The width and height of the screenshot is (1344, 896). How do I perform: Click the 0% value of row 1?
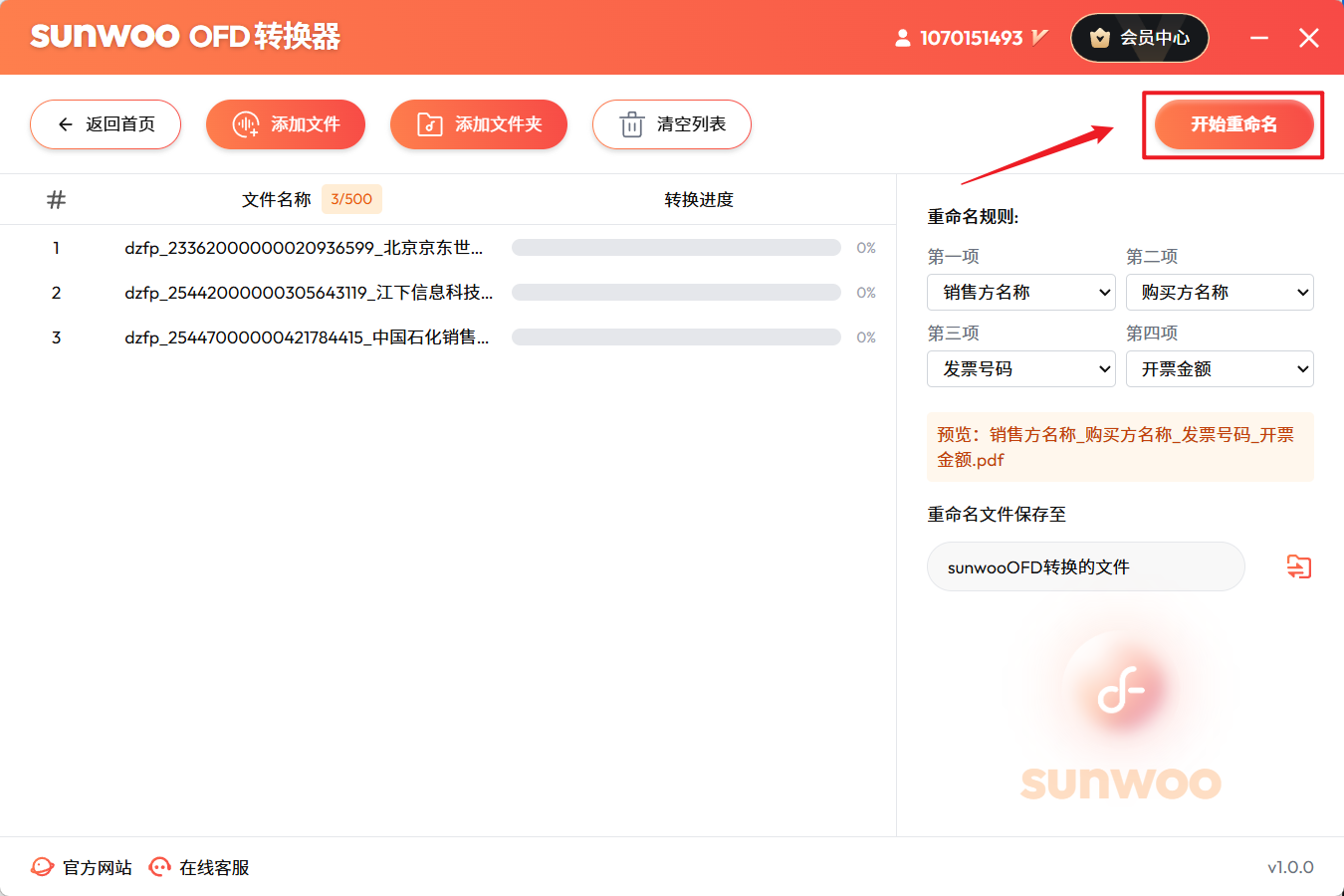866,248
